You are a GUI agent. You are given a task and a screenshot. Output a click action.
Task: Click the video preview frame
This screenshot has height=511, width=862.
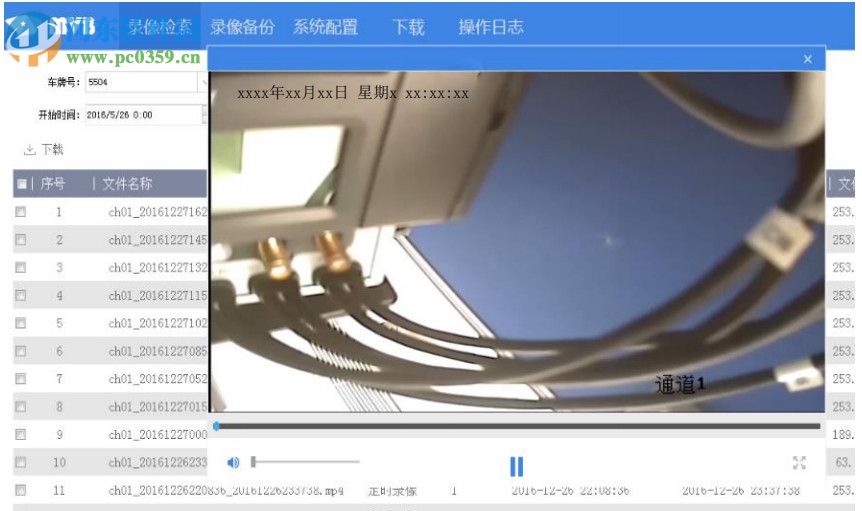coord(517,242)
